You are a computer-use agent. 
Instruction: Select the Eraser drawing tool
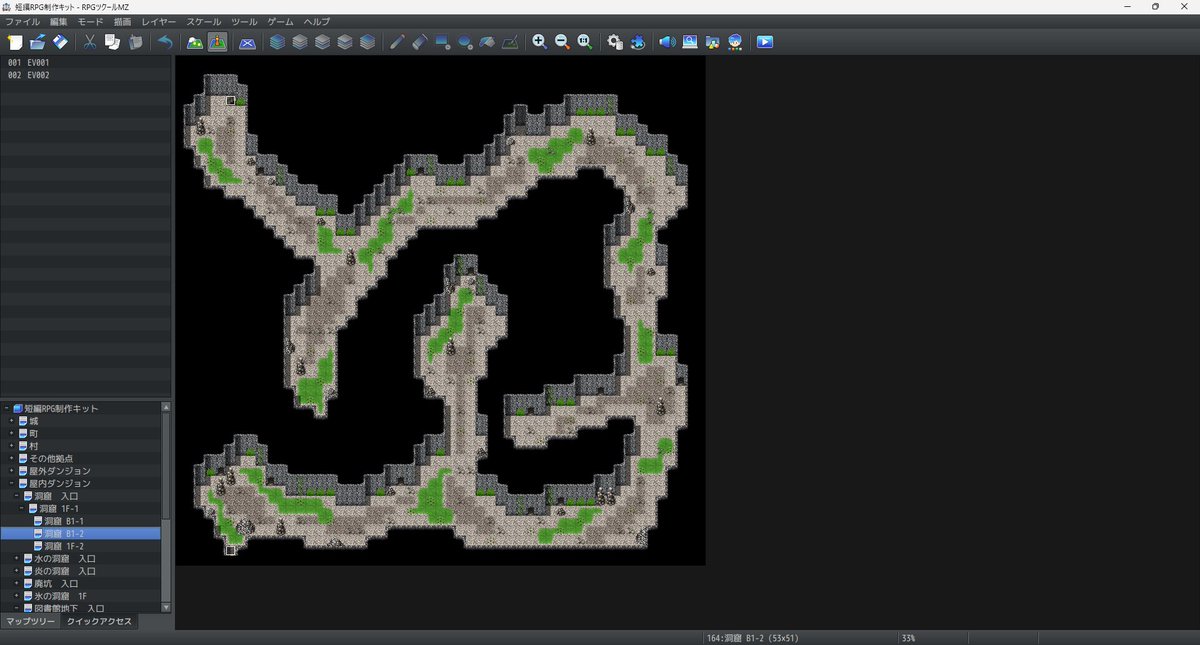click(420, 42)
